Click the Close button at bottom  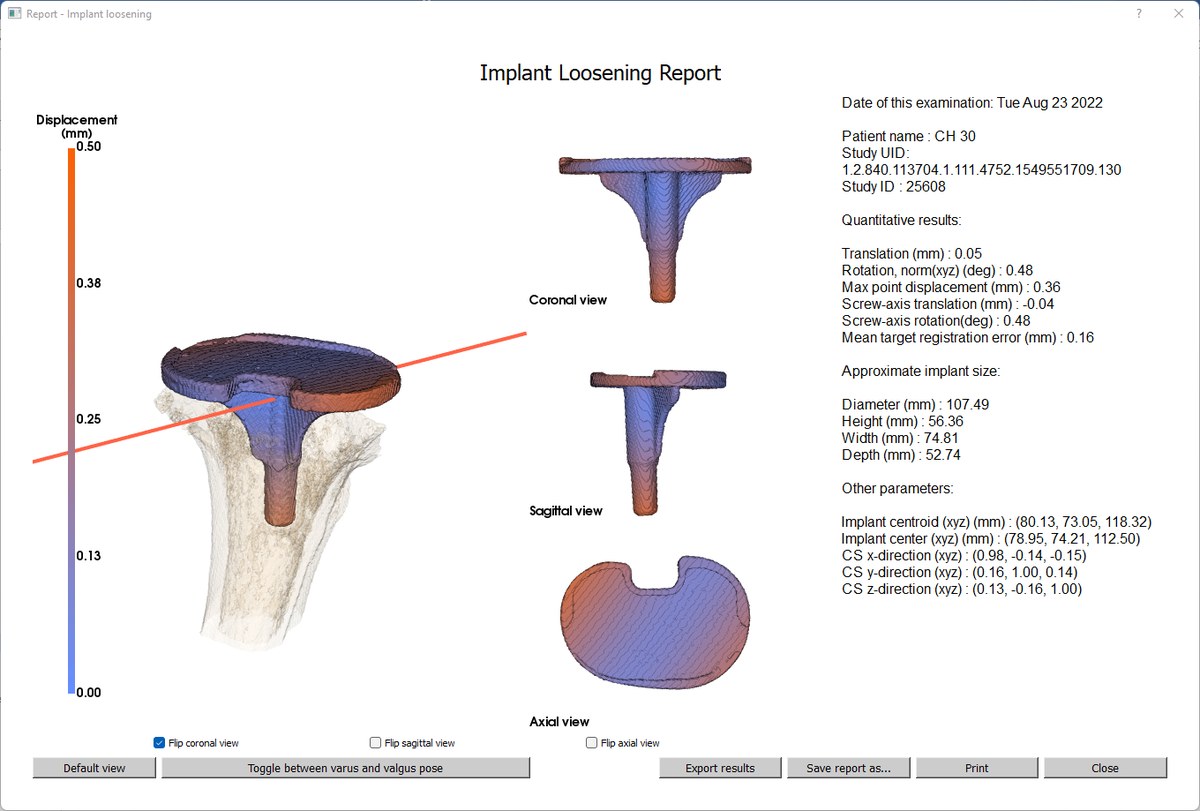tap(1105, 768)
